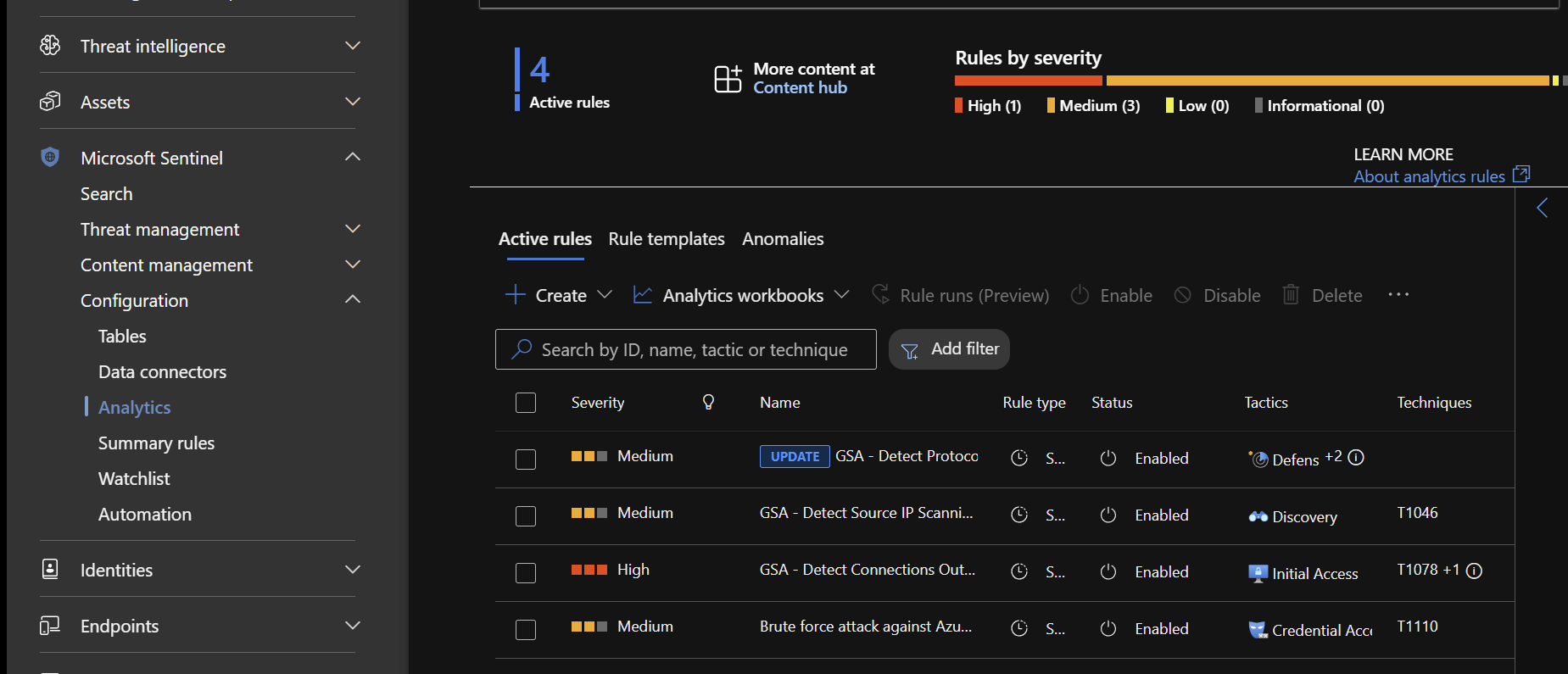Click the prohibited icon next to Disable
This screenshot has width=1568, height=674.
[x=1182, y=295]
